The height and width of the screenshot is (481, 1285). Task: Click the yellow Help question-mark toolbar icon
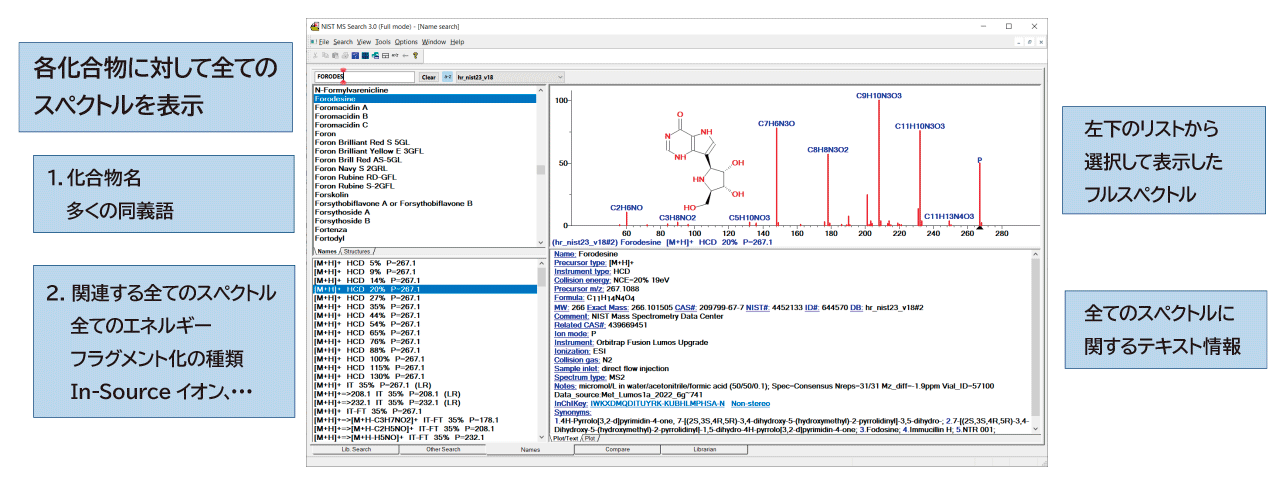415,55
